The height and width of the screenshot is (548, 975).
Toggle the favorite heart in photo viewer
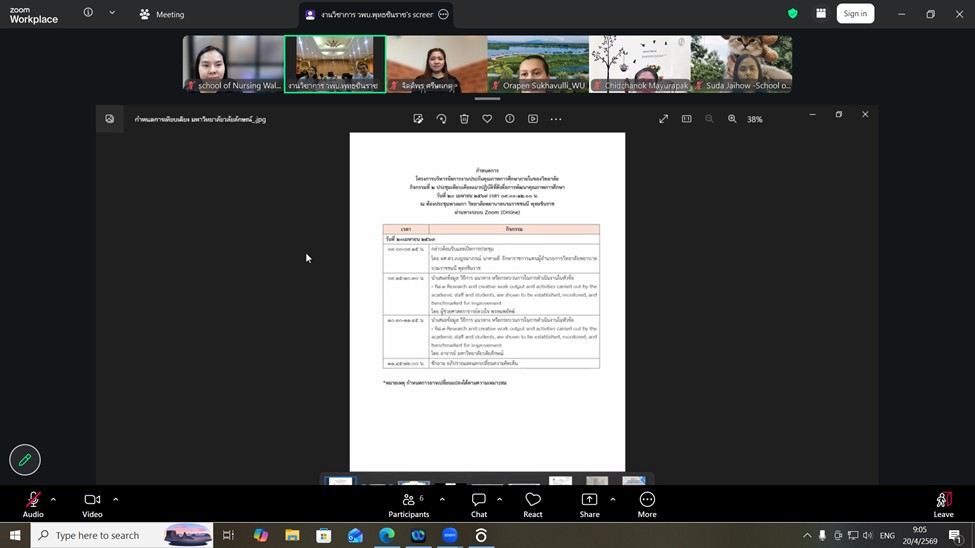pyautogui.click(x=487, y=119)
